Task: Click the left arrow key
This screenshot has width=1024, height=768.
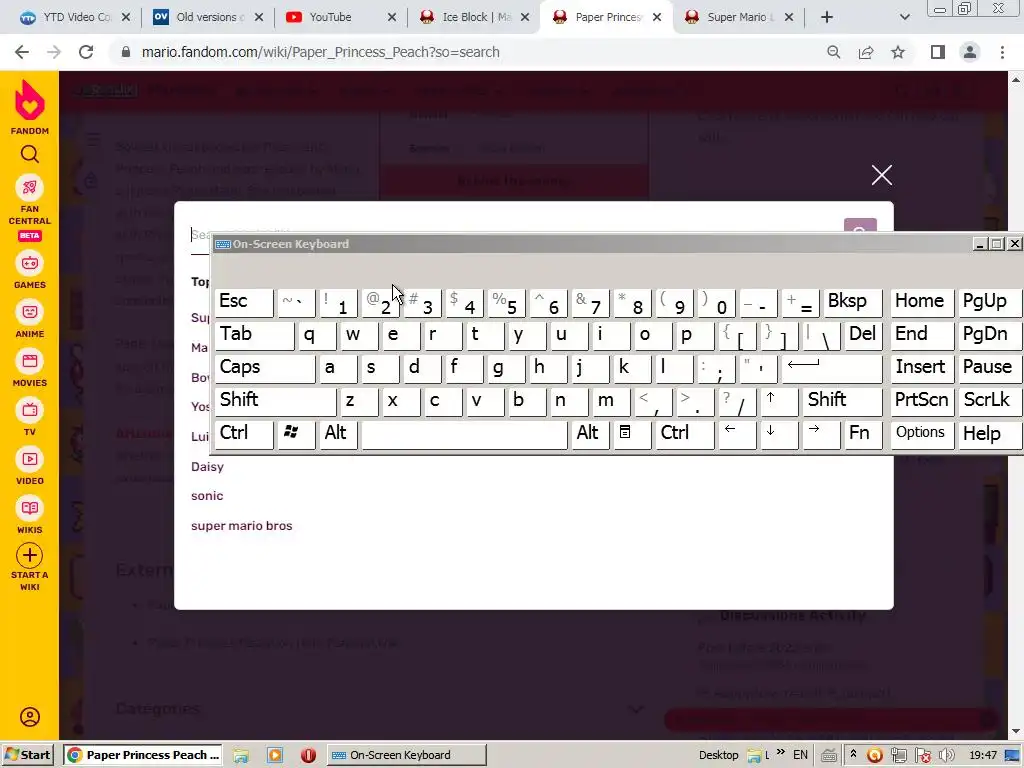Action: click(x=737, y=434)
